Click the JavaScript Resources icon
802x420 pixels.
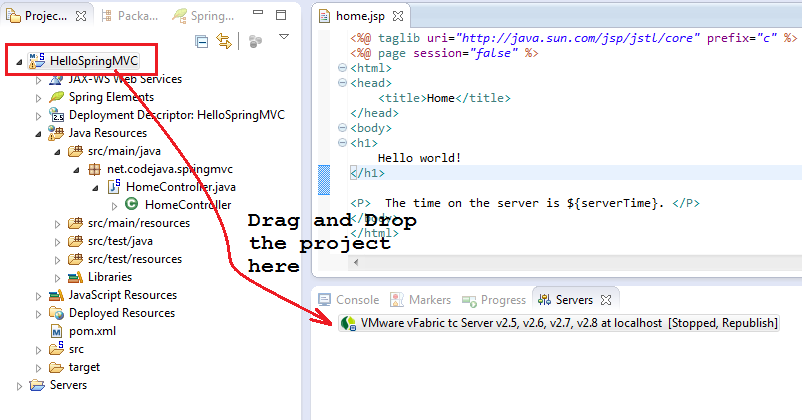[x=56, y=295]
